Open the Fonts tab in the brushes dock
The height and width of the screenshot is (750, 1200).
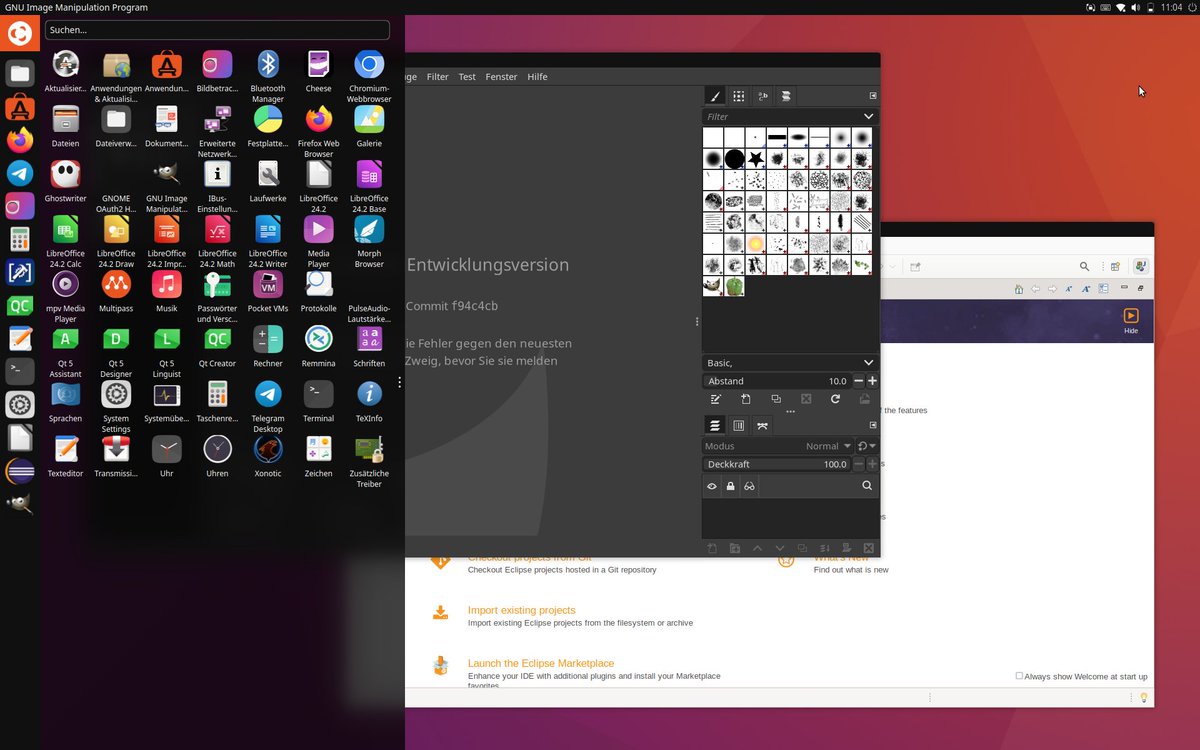[763, 96]
